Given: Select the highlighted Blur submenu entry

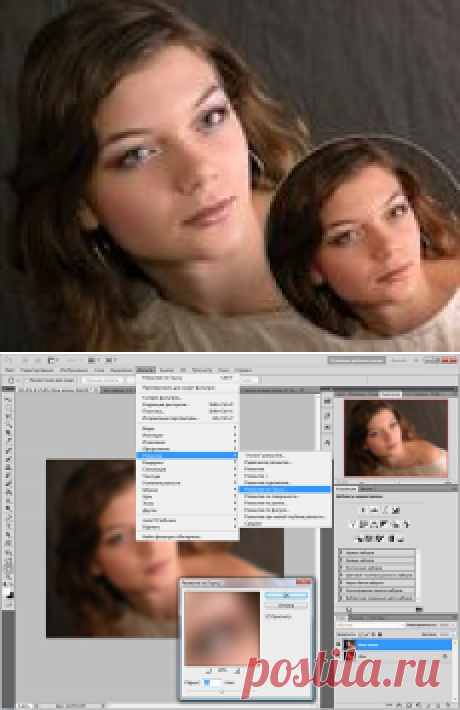Looking at the screenshot, I should tap(187, 455).
